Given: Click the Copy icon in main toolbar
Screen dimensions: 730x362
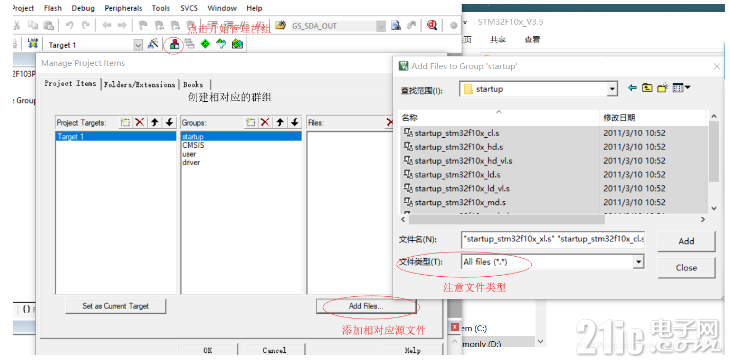Looking at the screenshot, I should coord(33,26).
